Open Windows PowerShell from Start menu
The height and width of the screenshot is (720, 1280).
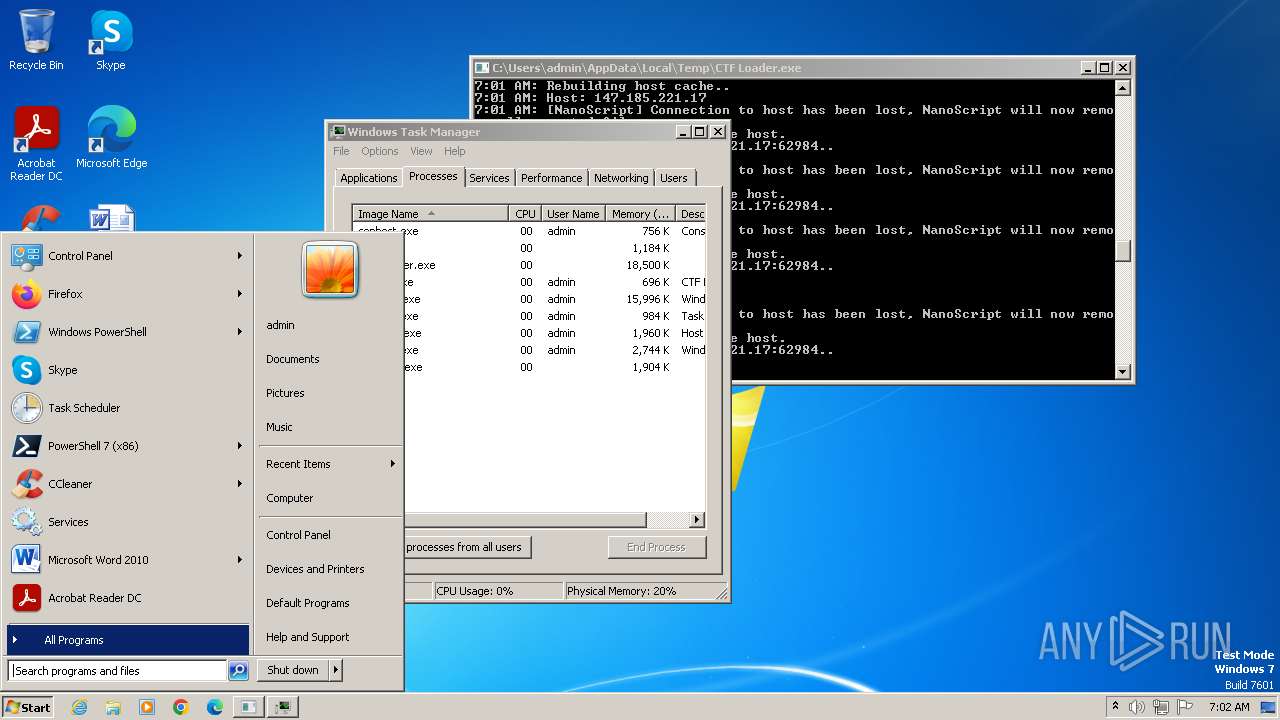pos(127,332)
